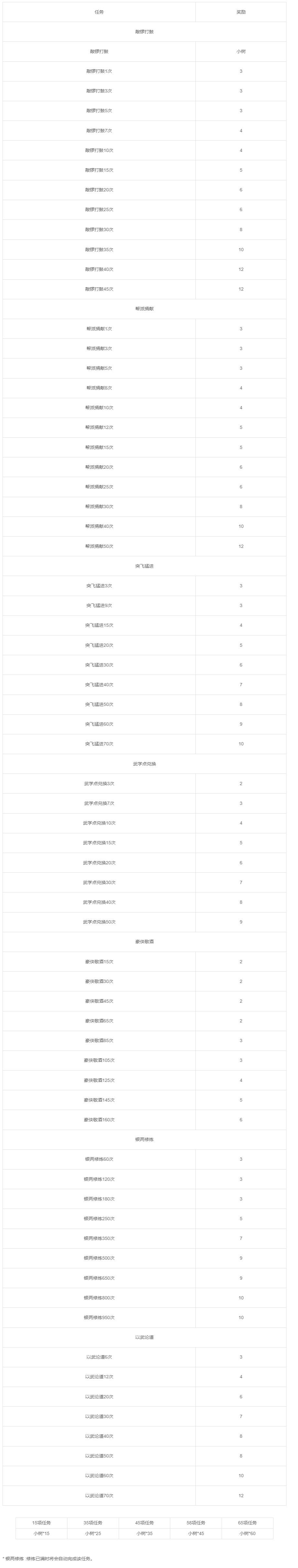
Task: Click the 帮派捐献 section heading
Action: [x=144, y=309]
